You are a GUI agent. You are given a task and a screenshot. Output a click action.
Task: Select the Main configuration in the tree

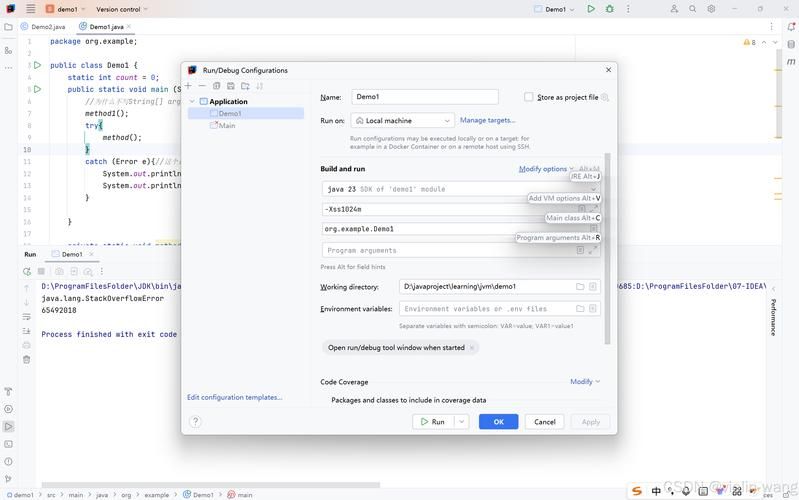(227, 125)
